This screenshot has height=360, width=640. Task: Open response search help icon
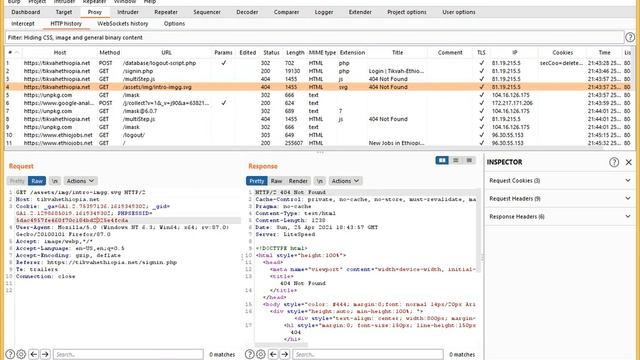coord(249,354)
